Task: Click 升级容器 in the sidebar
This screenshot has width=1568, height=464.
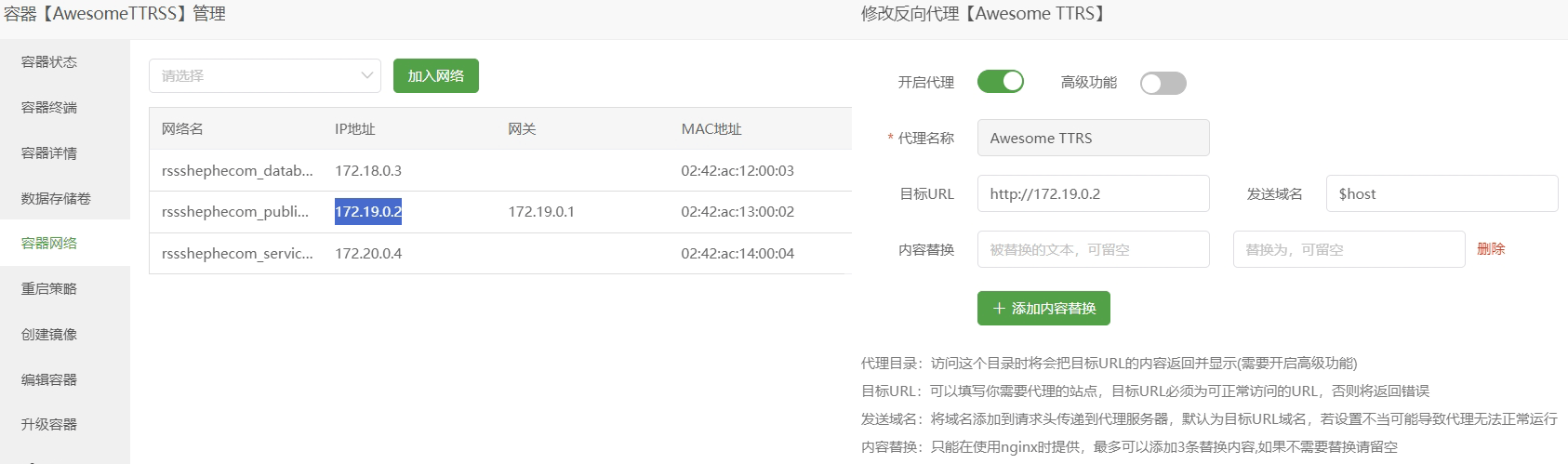Action: [49, 424]
